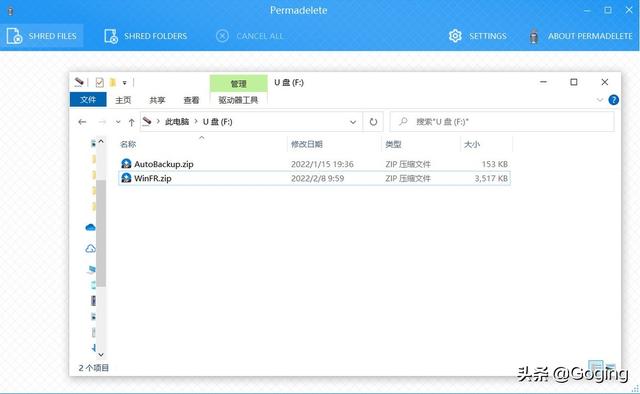Close the Permadelete window

629,10
